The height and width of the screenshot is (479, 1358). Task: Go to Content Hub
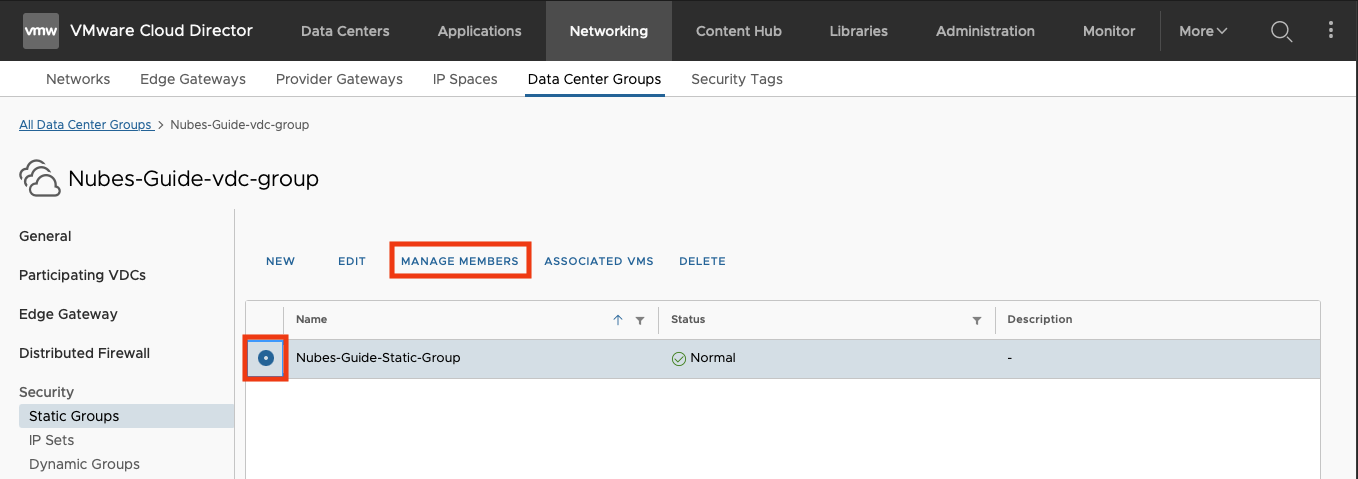pyautogui.click(x=739, y=31)
